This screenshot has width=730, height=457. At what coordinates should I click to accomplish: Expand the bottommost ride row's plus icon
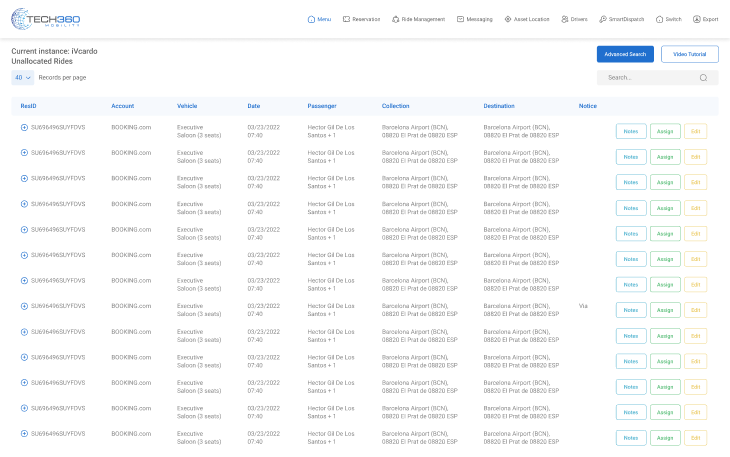(x=24, y=434)
